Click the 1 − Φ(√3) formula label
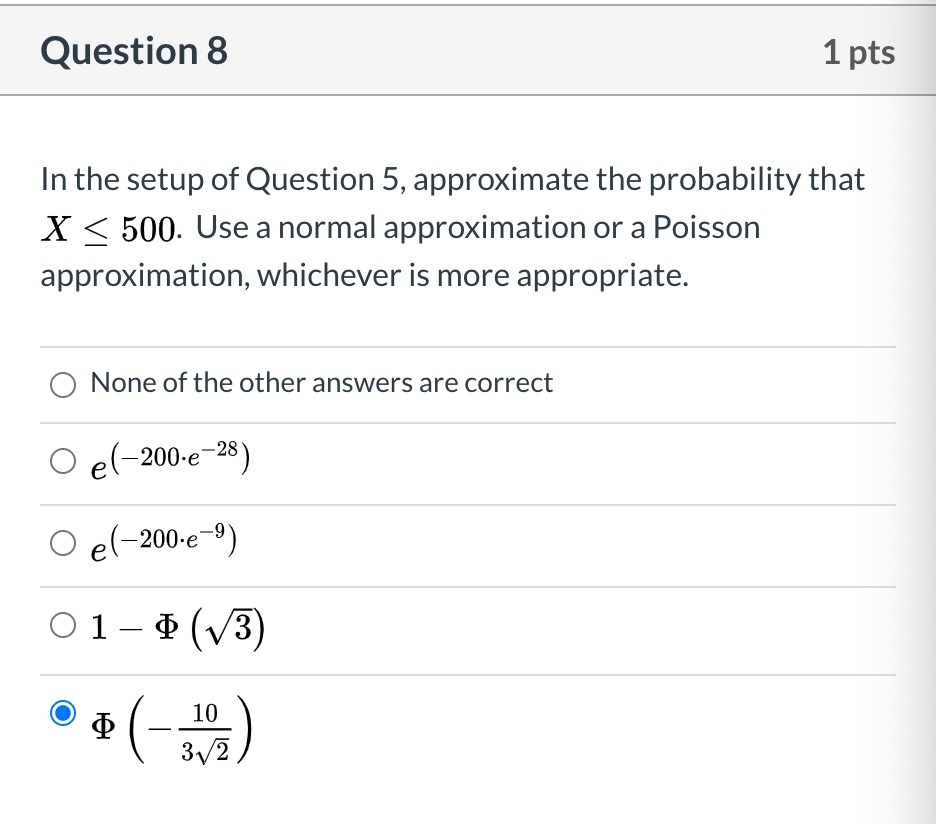Viewport: 936px width, 824px height. tap(177, 628)
